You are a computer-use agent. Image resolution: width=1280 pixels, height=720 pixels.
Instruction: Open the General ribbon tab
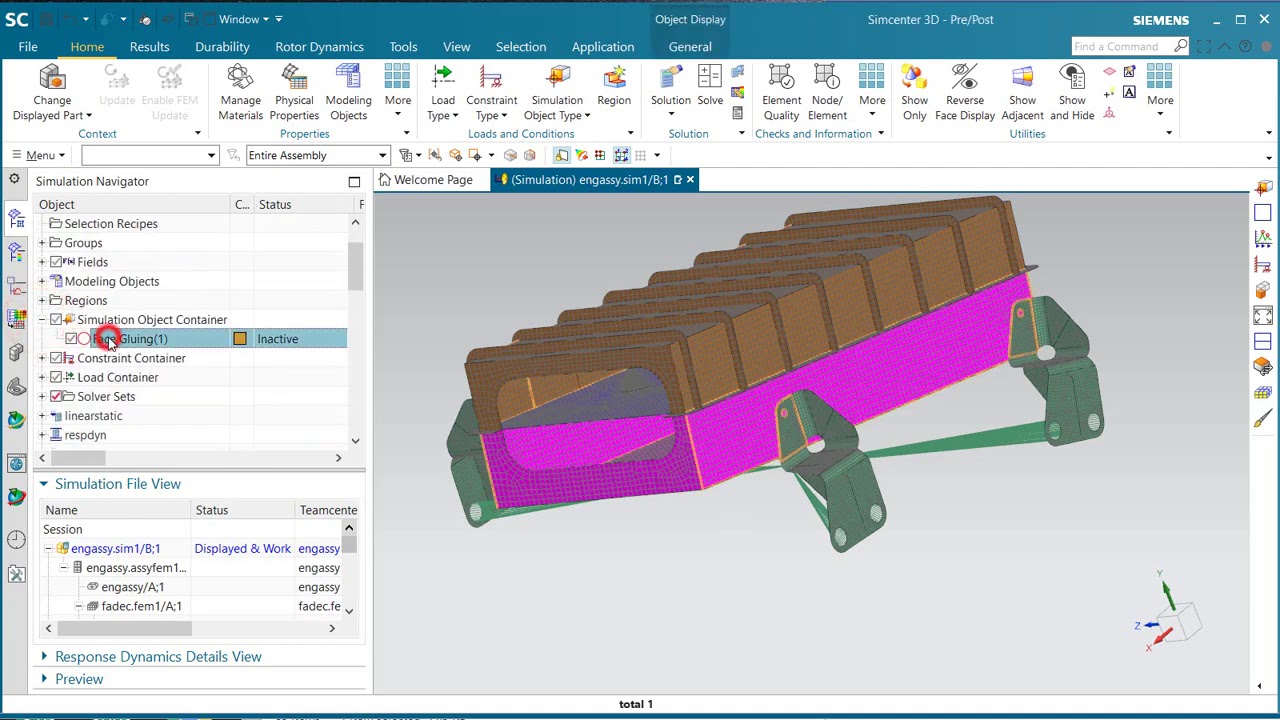pyautogui.click(x=690, y=47)
